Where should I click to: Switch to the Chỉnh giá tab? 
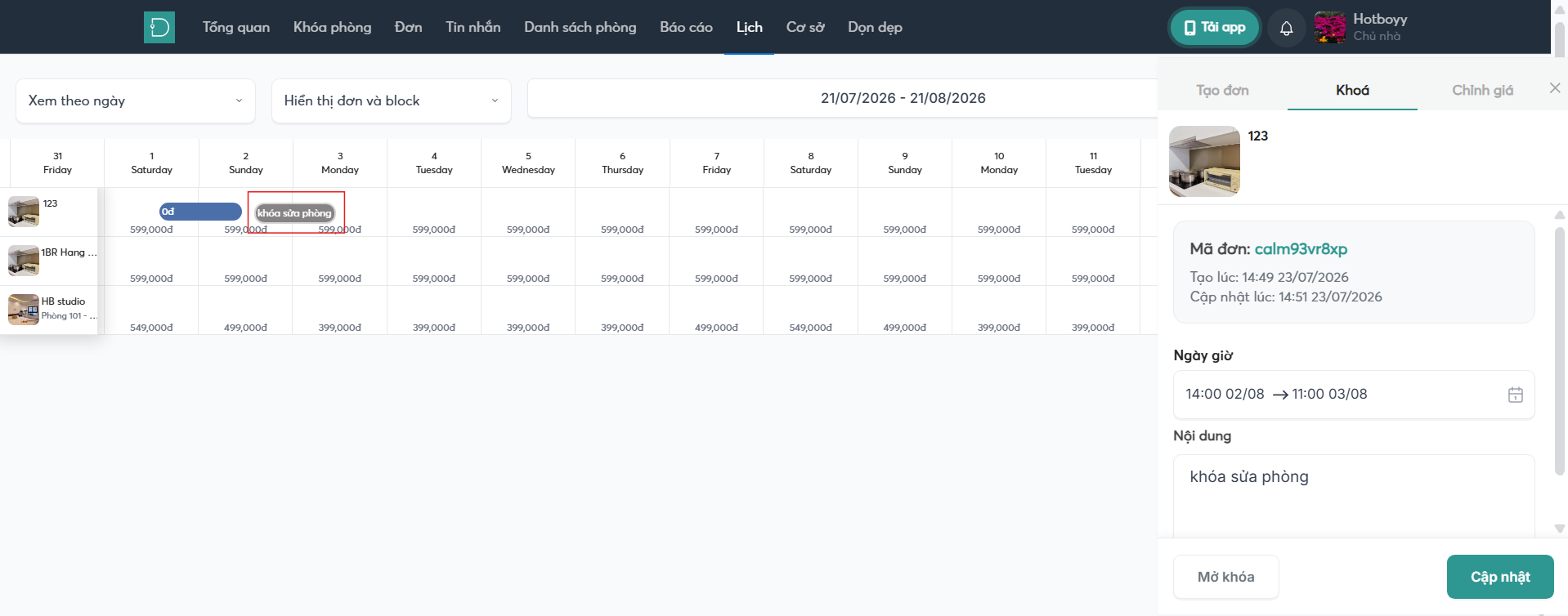tap(1482, 90)
